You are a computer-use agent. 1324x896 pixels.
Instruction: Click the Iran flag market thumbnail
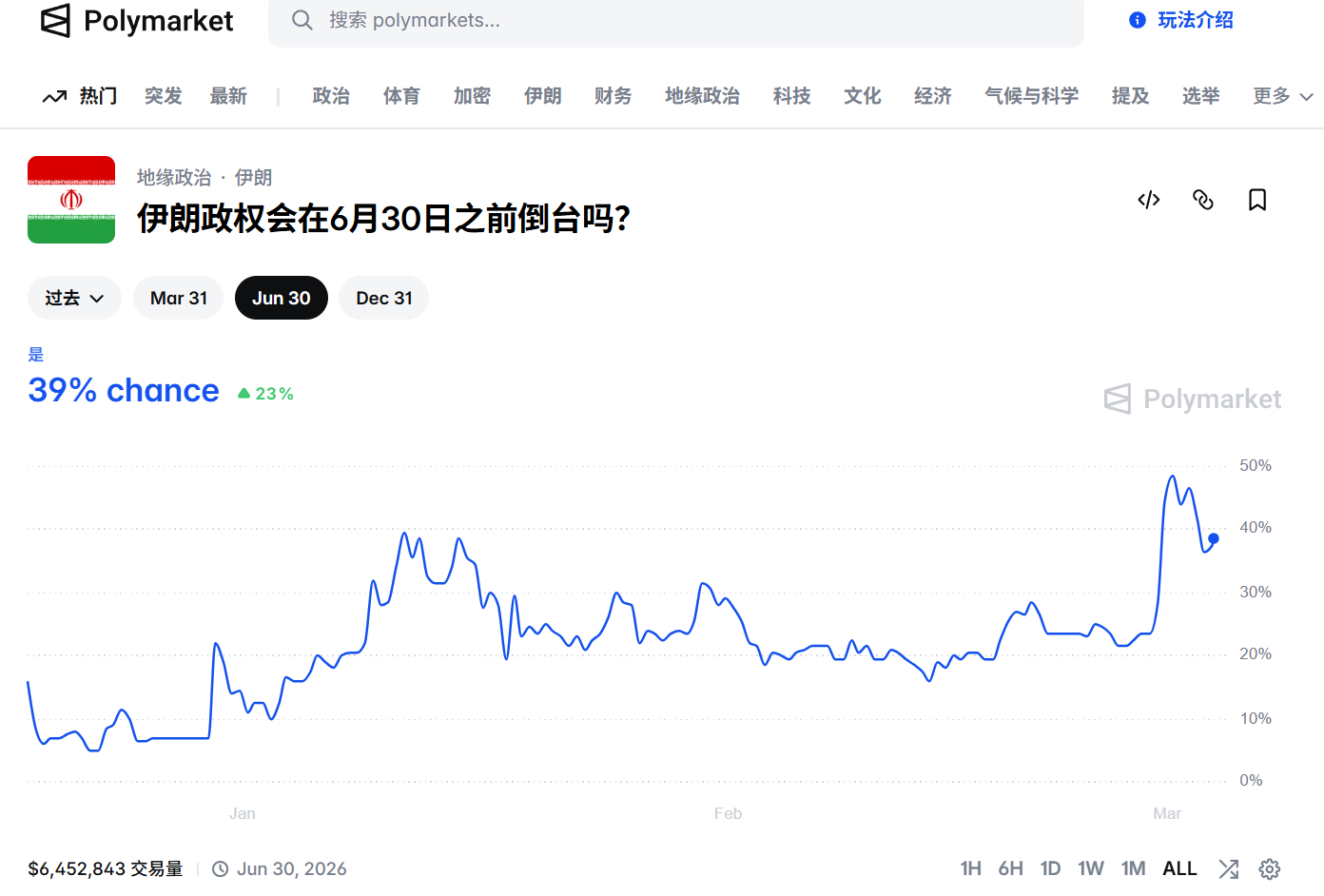click(x=70, y=200)
